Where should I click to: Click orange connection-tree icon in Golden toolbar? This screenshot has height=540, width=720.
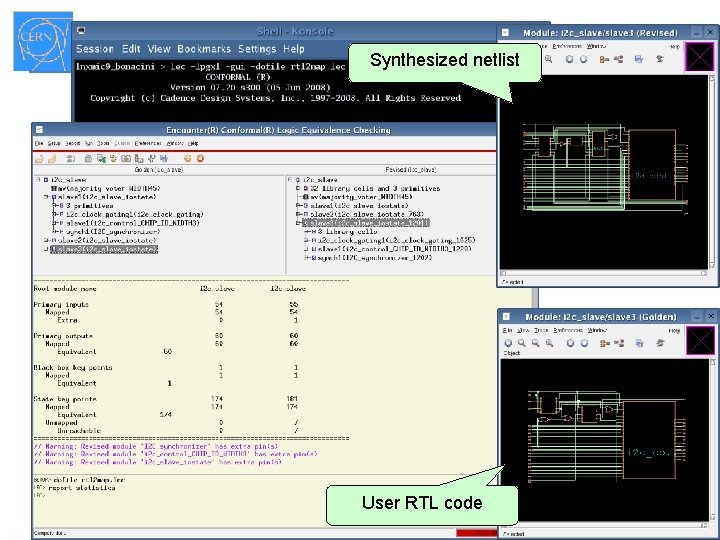coord(619,343)
